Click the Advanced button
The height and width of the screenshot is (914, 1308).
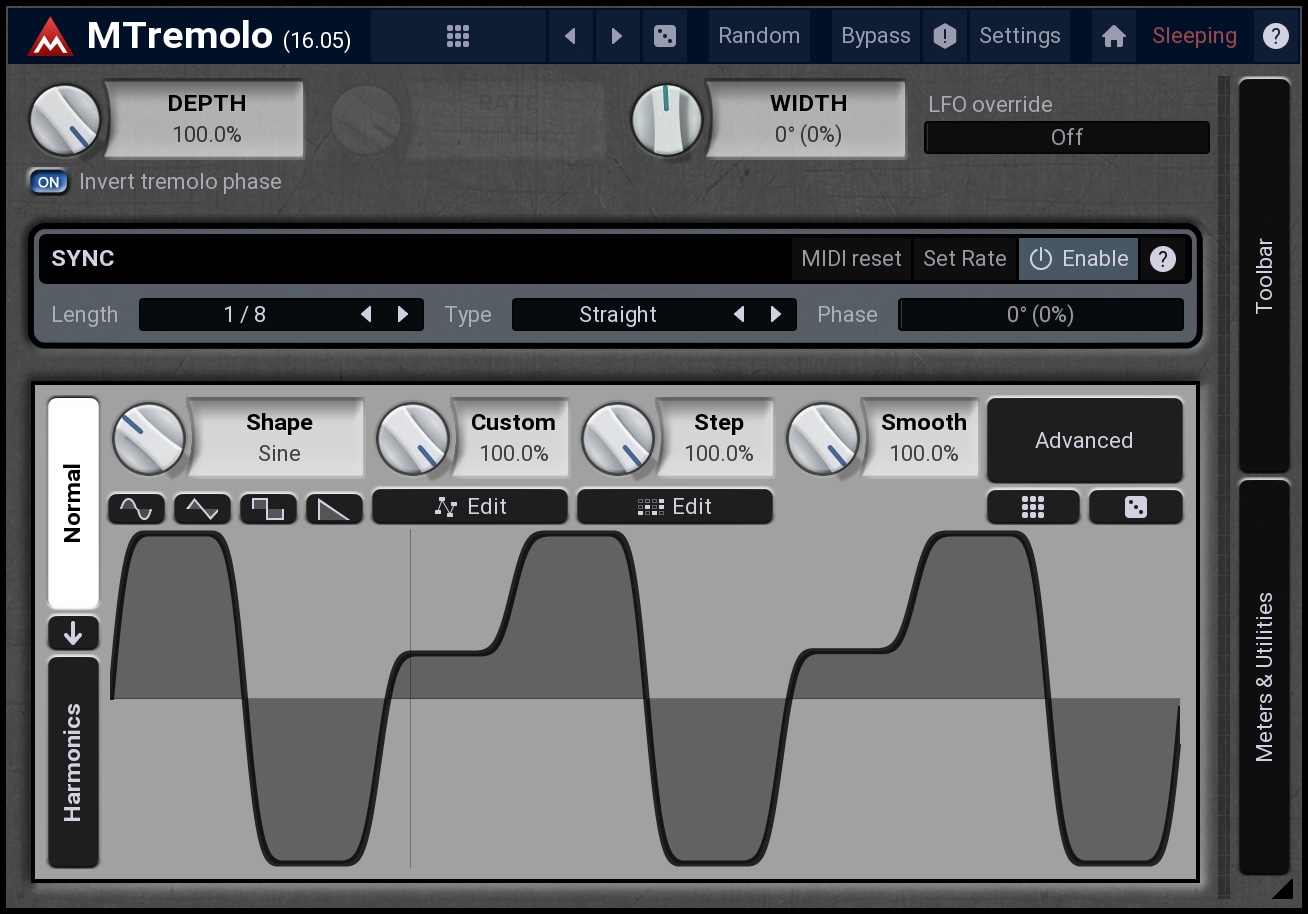tap(1084, 440)
